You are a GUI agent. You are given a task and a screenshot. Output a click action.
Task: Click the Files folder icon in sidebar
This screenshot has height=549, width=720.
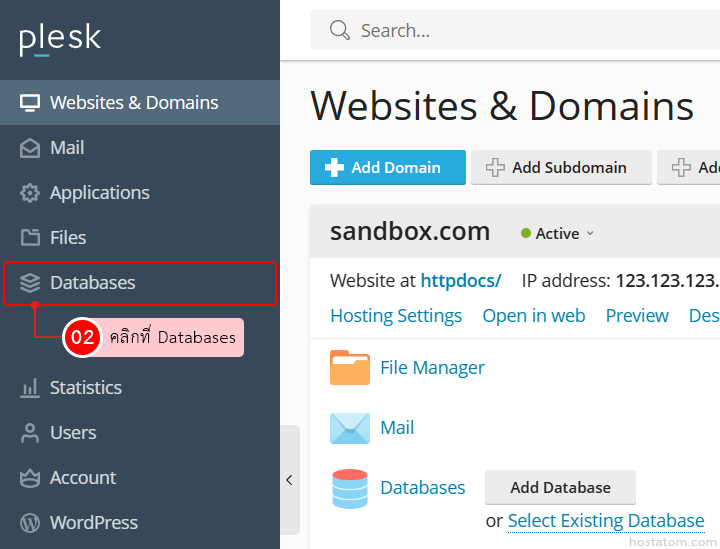pos(30,238)
